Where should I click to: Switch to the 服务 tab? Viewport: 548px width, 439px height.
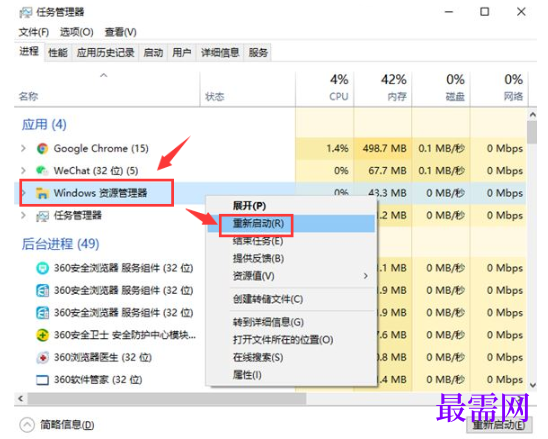pyautogui.click(x=258, y=53)
